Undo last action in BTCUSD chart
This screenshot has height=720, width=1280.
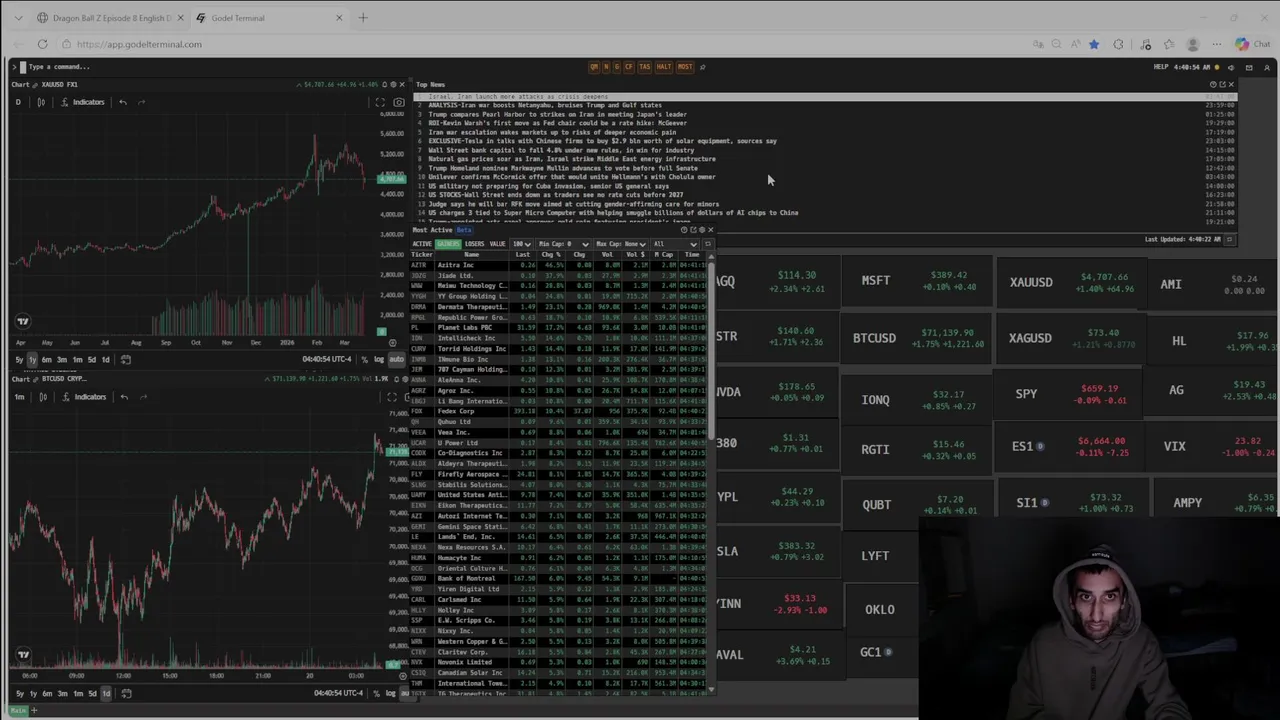(124, 397)
